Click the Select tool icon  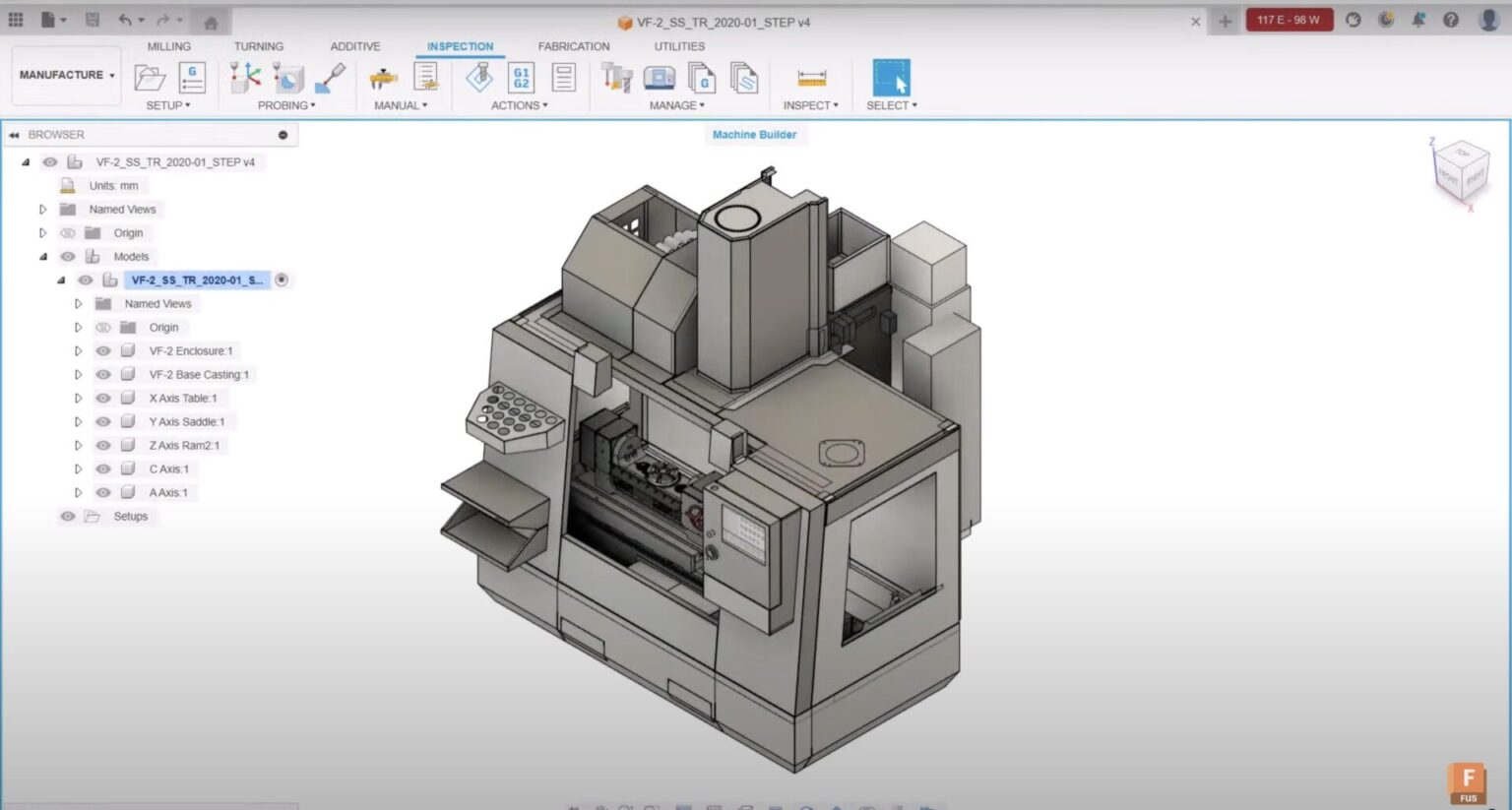click(x=891, y=78)
